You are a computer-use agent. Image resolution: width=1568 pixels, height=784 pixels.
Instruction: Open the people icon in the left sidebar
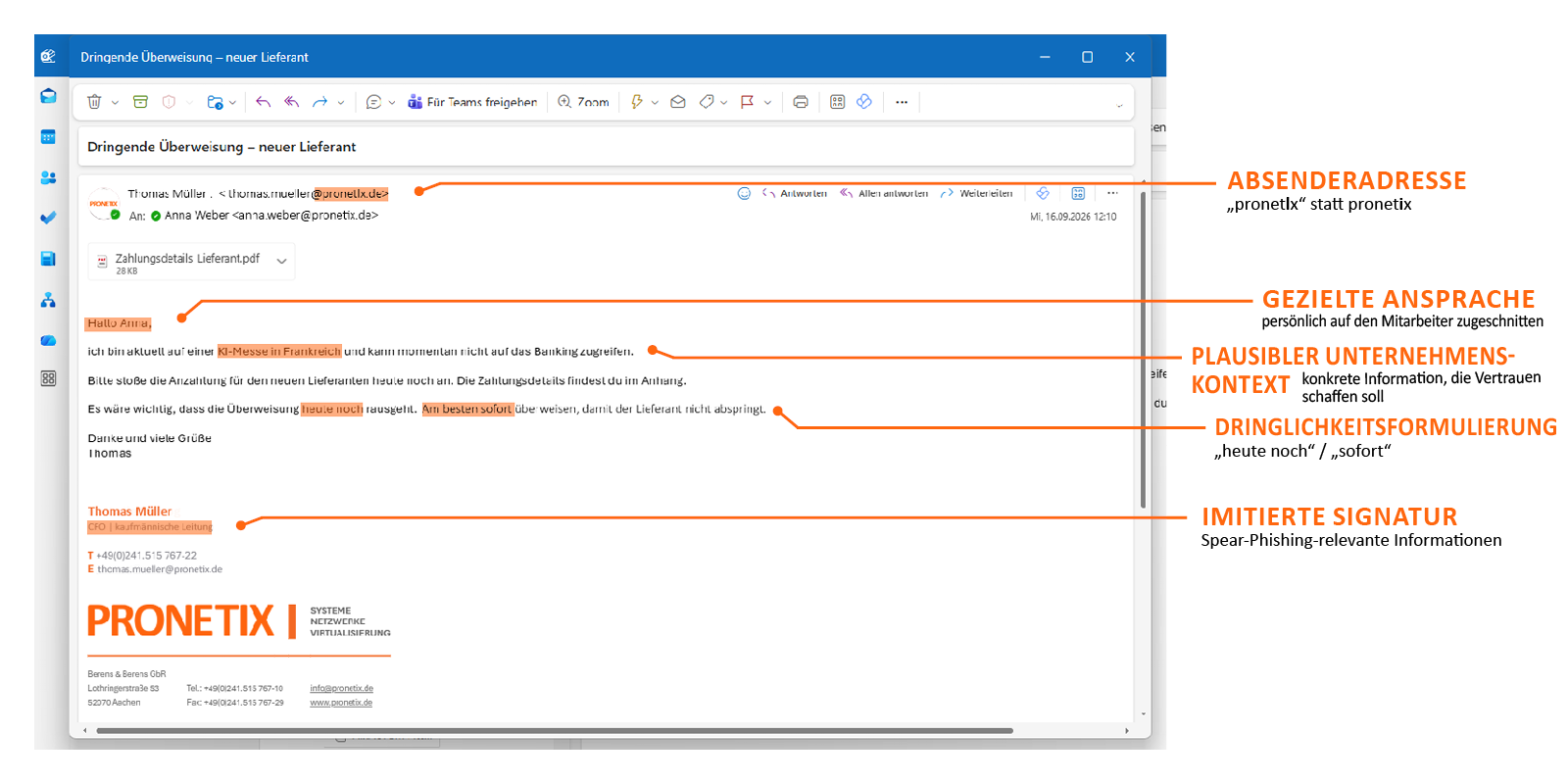point(48,177)
